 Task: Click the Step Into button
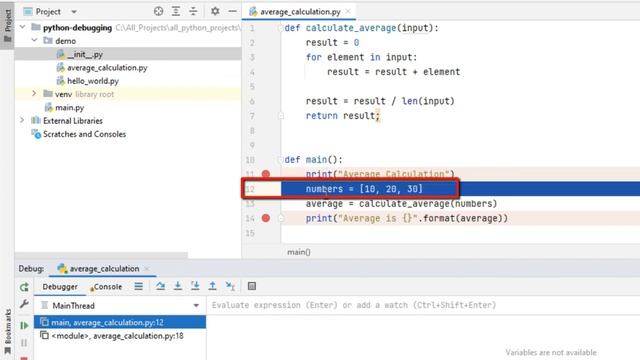click(178, 286)
